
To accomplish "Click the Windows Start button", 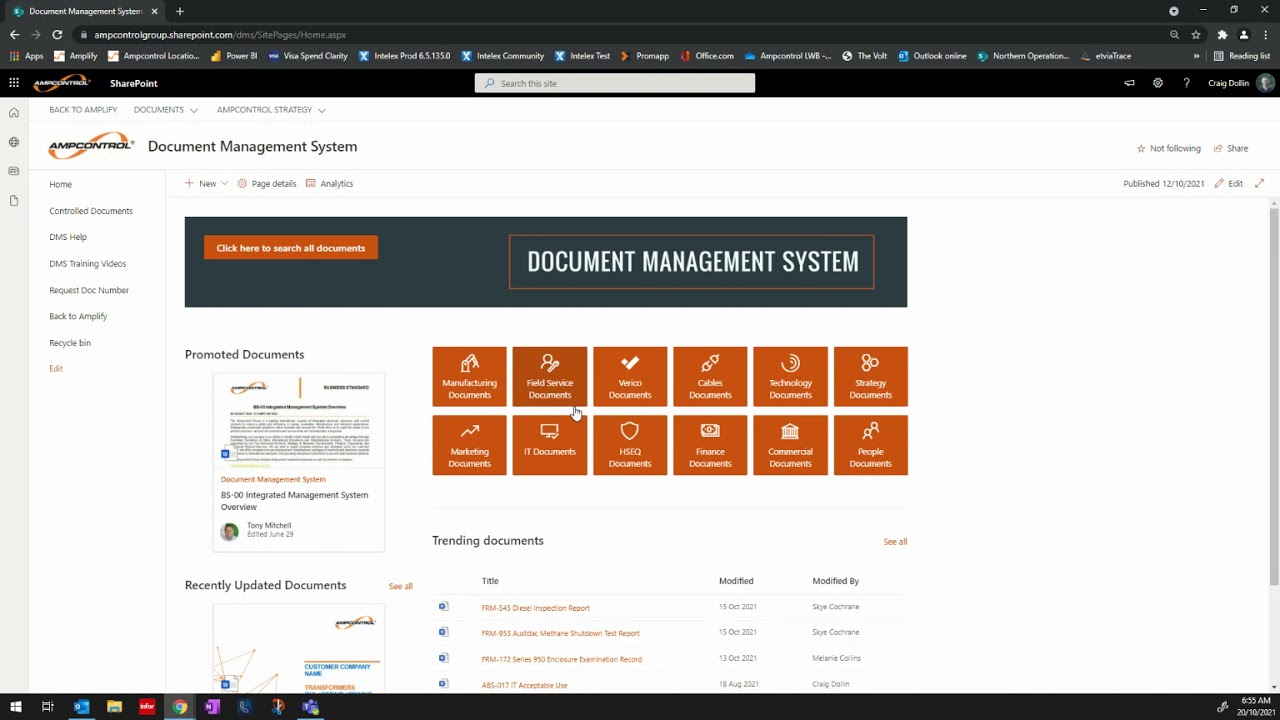I will point(15,707).
